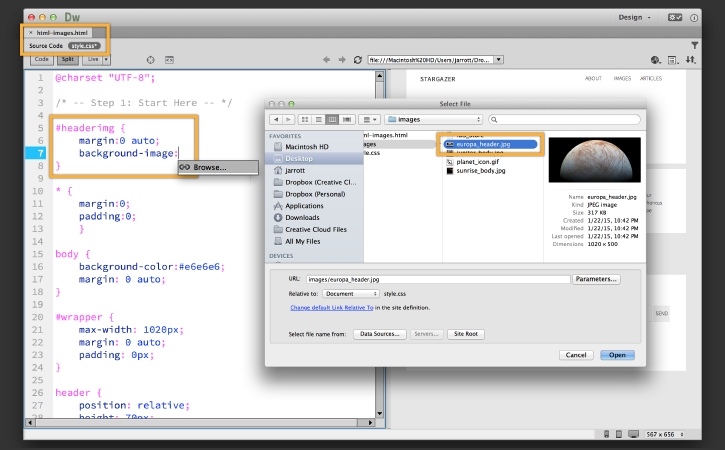Click ABOUT link in Stargazer preview
The height and width of the screenshot is (450, 725).
click(593, 79)
